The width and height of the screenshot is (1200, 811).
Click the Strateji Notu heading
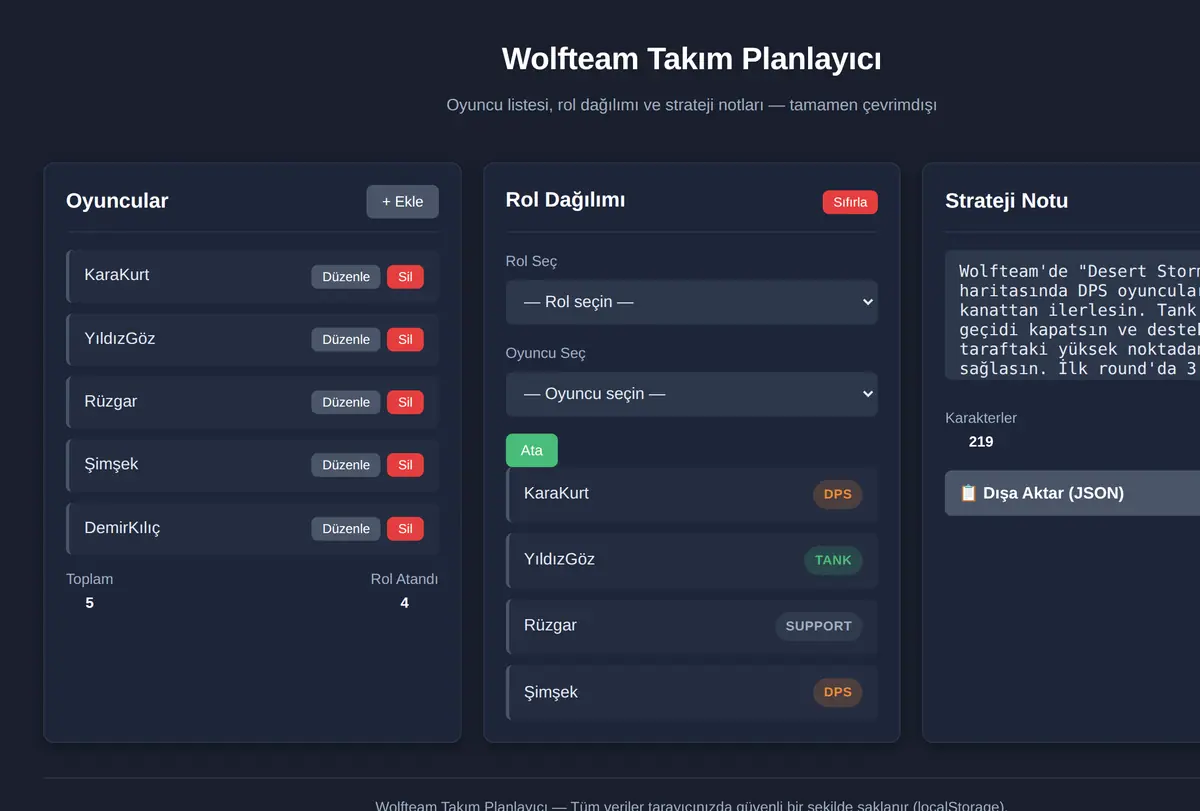[1006, 201]
